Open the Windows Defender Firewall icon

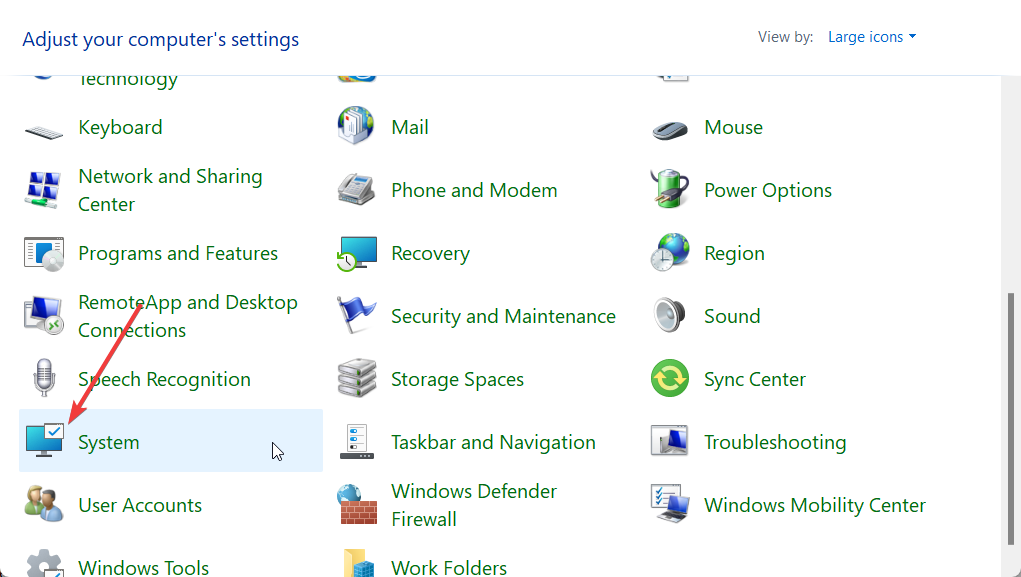[357, 505]
